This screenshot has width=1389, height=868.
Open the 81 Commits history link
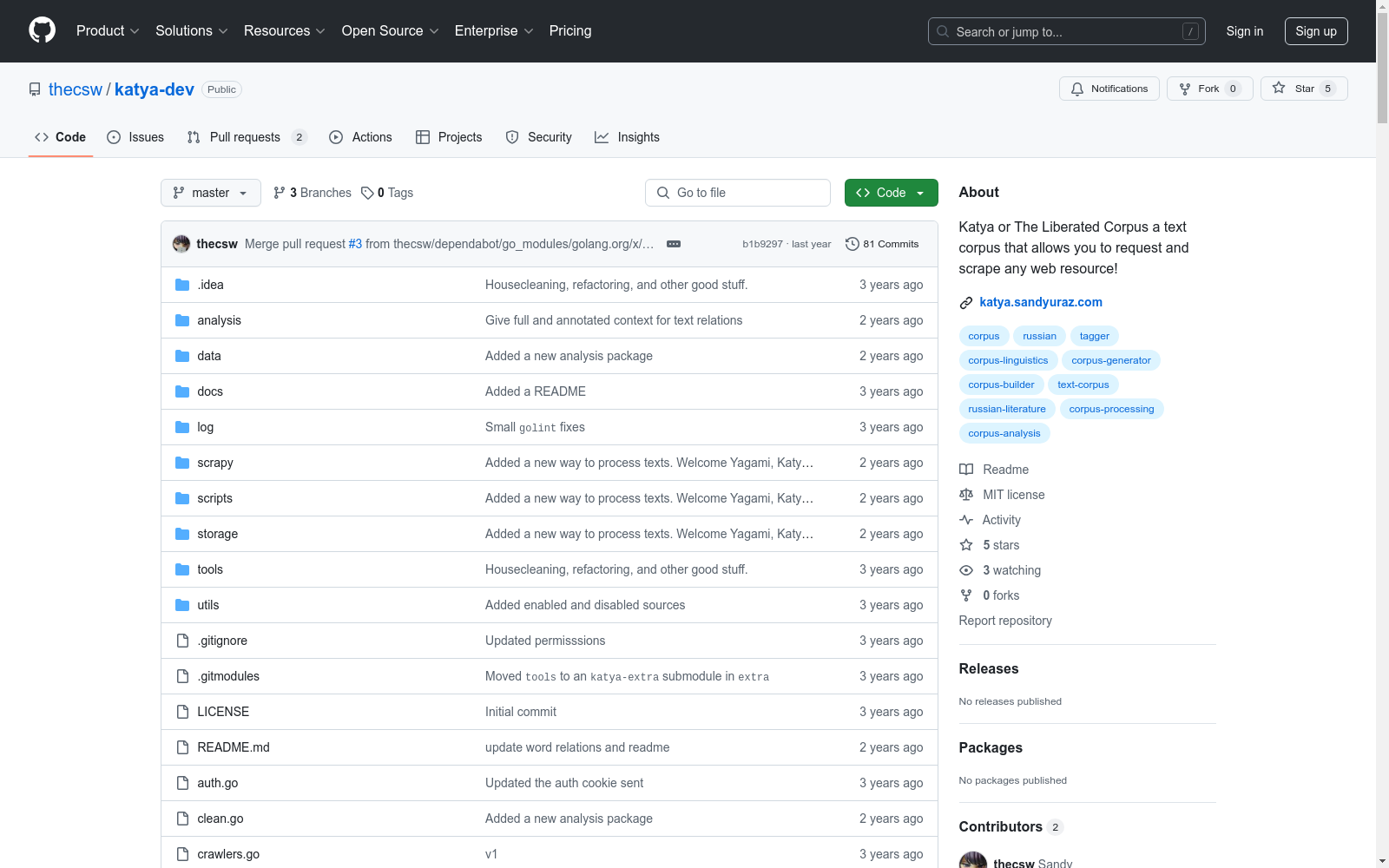point(882,244)
